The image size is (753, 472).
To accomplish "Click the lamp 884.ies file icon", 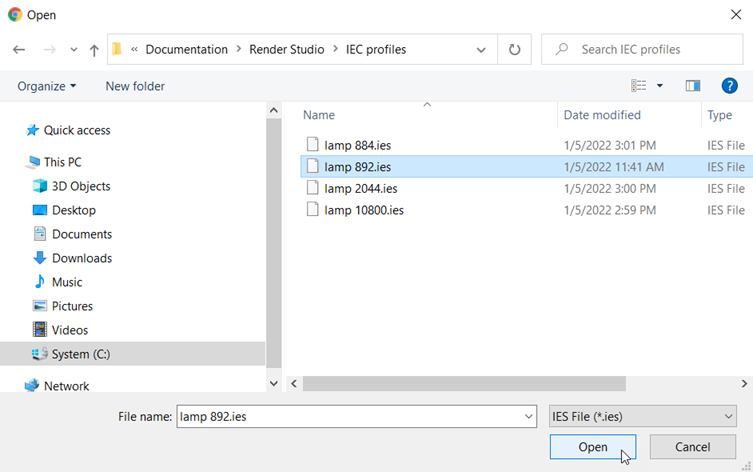I will point(313,145).
